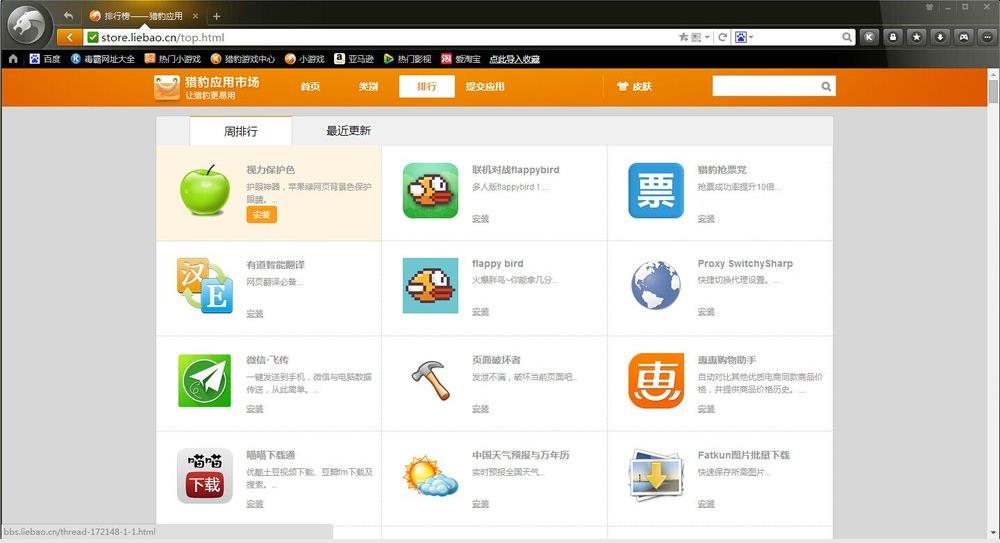Click the 中国天气预报与万年历 sun icon
The width and height of the screenshot is (1000, 543).
point(430,475)
